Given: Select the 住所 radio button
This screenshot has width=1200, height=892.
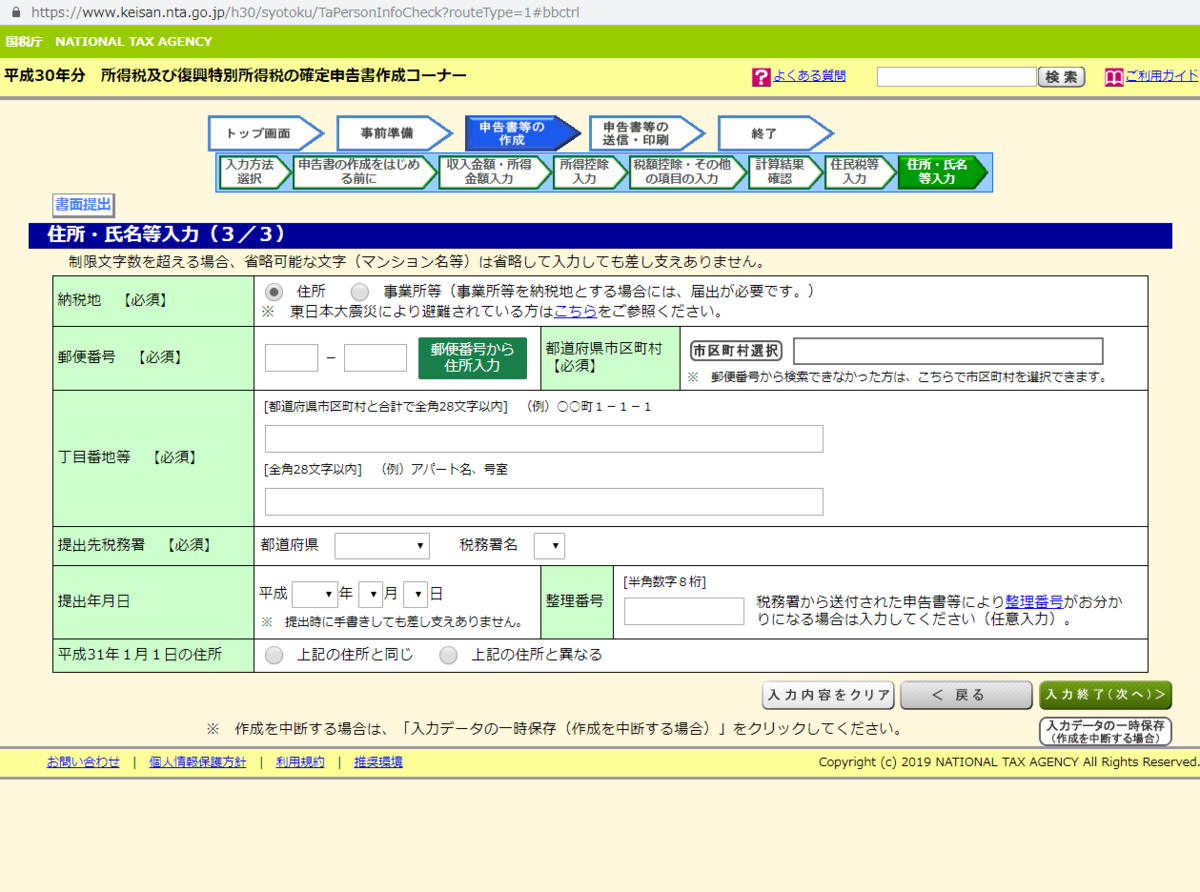Looking at the screenshot, I should [273, 292].
